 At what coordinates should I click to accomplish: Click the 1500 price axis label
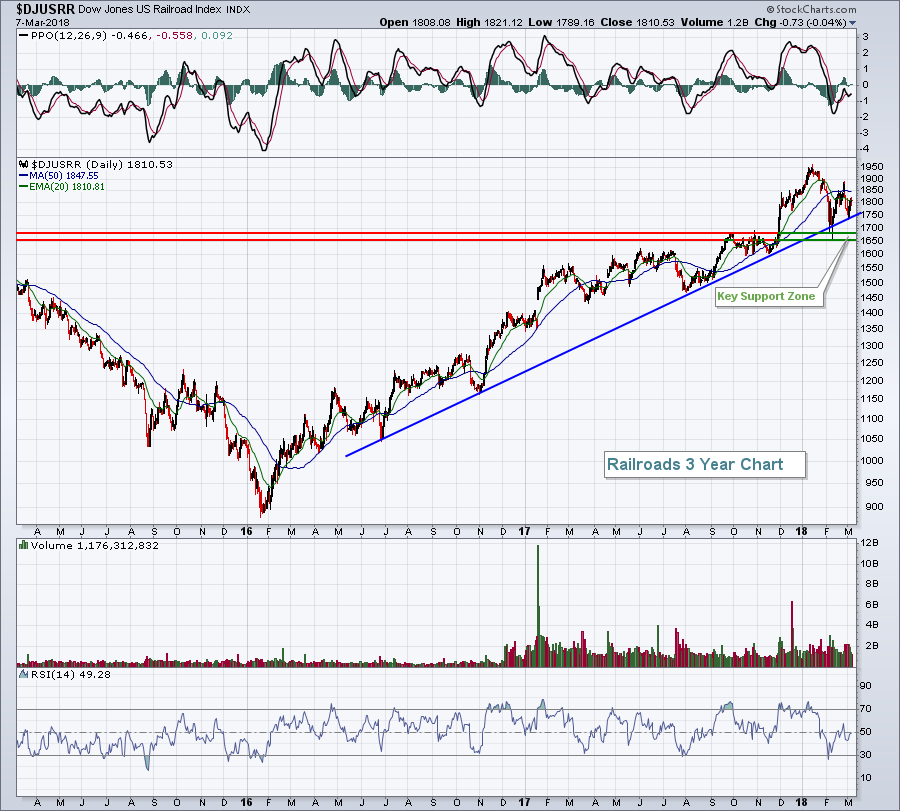pos(872,283)
